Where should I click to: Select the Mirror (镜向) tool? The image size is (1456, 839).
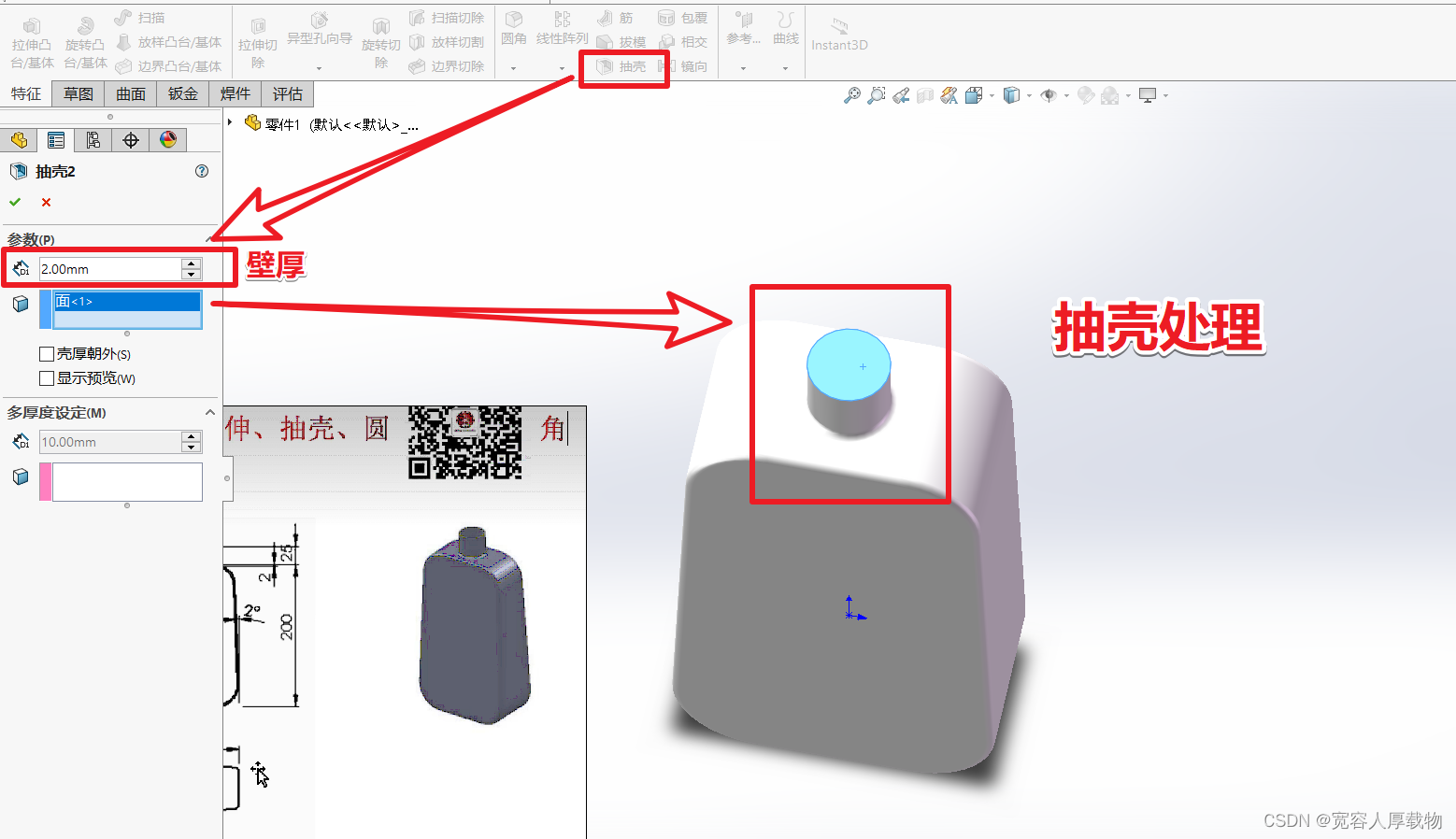[x=682, y=66]
